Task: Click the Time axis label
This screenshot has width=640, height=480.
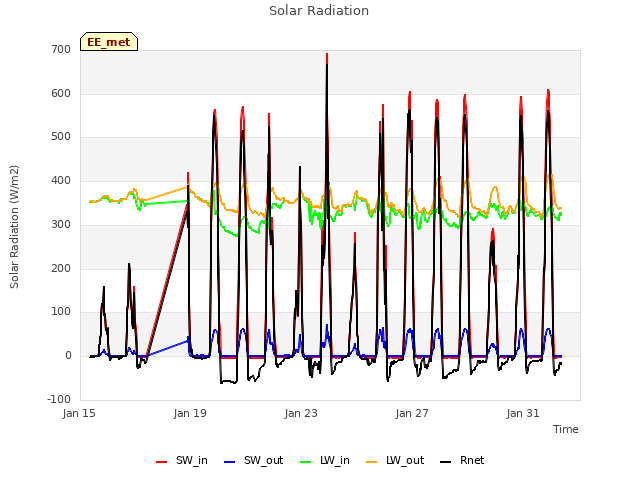Action: (566, 429)
